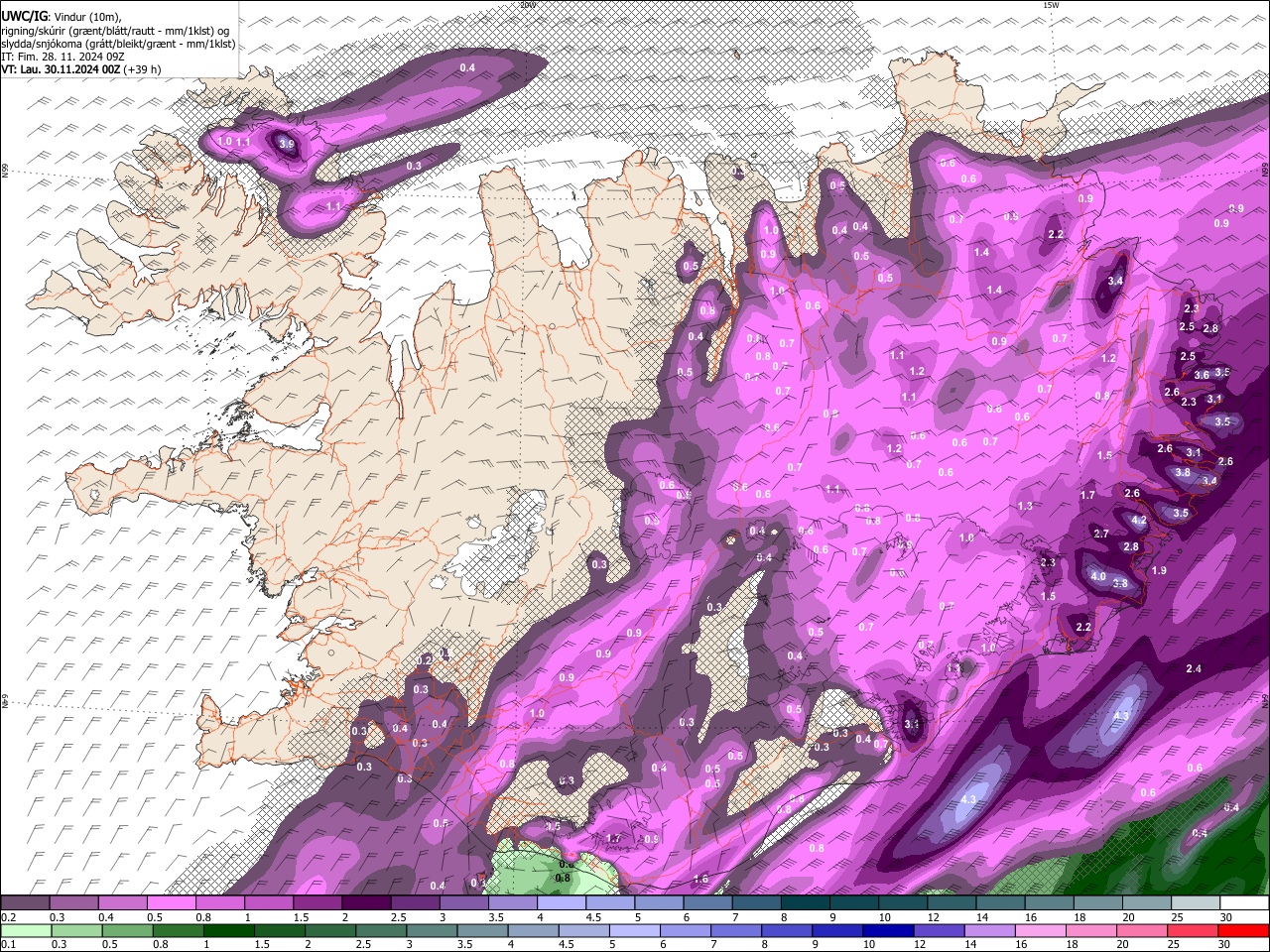This screenshot has height=952, width=1270.
Task: Pick upper legend swatch starting at 0.2
Action: tap(25, 903)
